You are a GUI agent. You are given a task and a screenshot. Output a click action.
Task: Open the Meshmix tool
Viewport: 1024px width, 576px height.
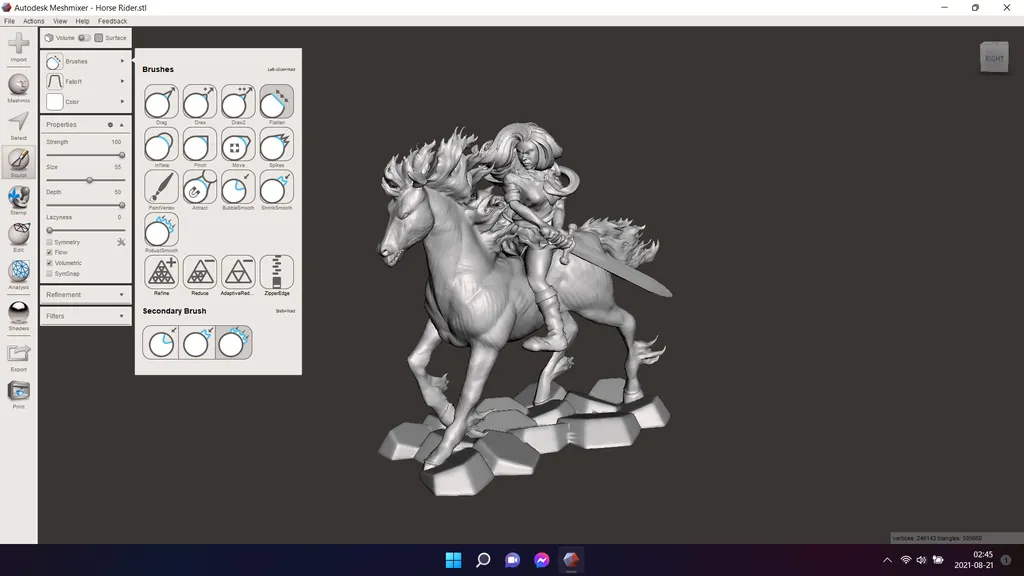(x=18, y=87)
